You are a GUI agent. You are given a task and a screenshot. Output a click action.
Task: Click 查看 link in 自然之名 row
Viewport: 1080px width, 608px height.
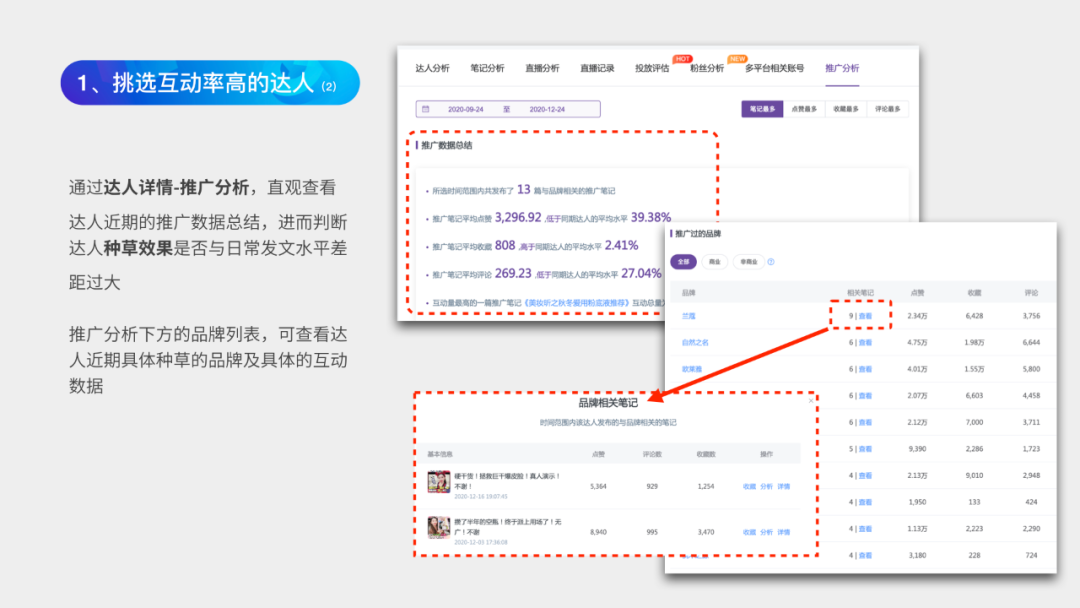(865, 342)
